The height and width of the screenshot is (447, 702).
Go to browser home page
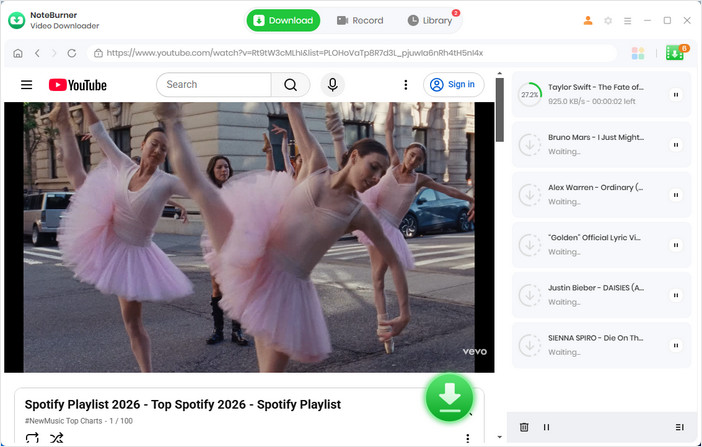[x=18, y=53]
